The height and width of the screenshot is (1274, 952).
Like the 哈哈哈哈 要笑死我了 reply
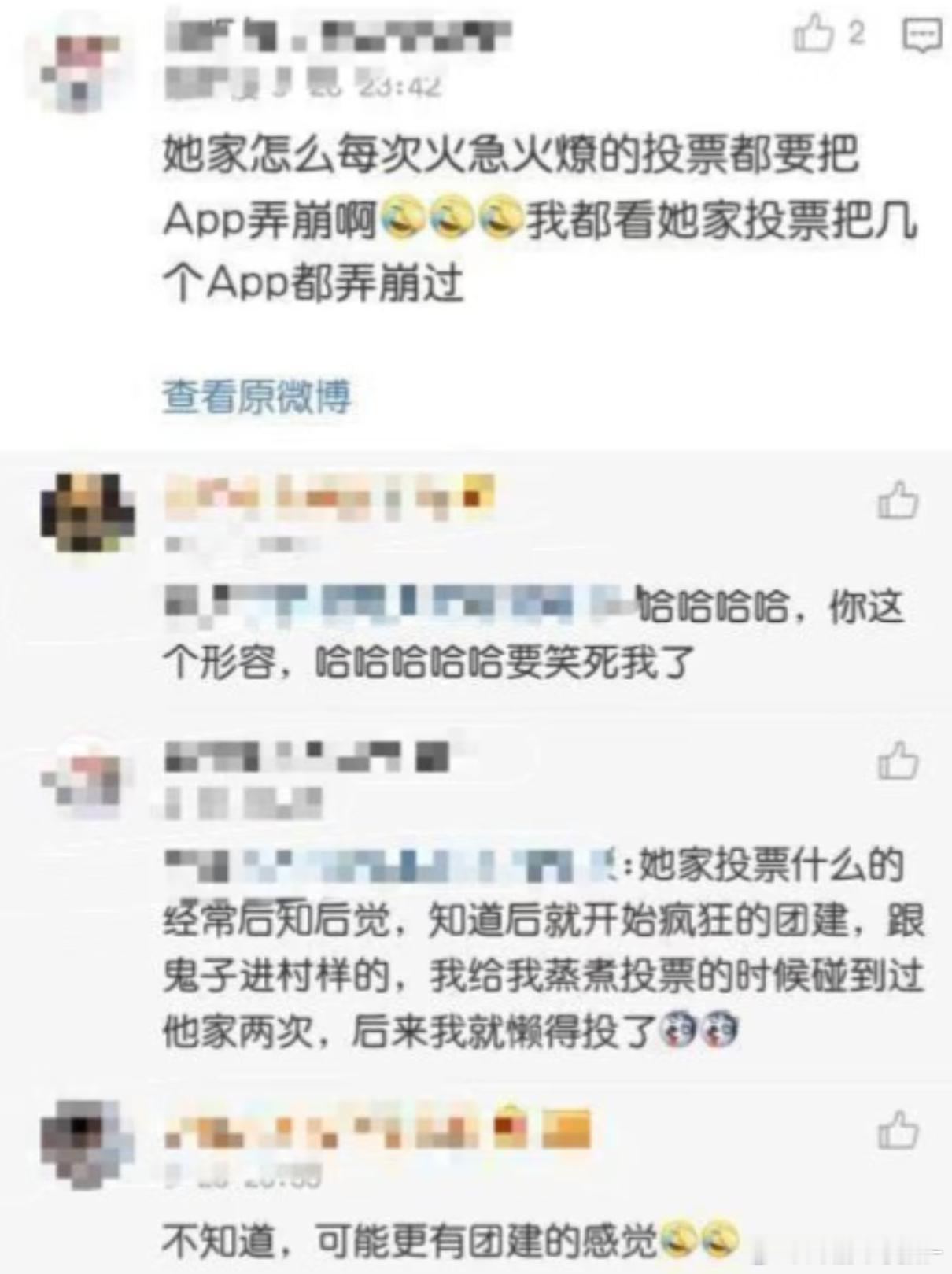(x=898, y=501)
